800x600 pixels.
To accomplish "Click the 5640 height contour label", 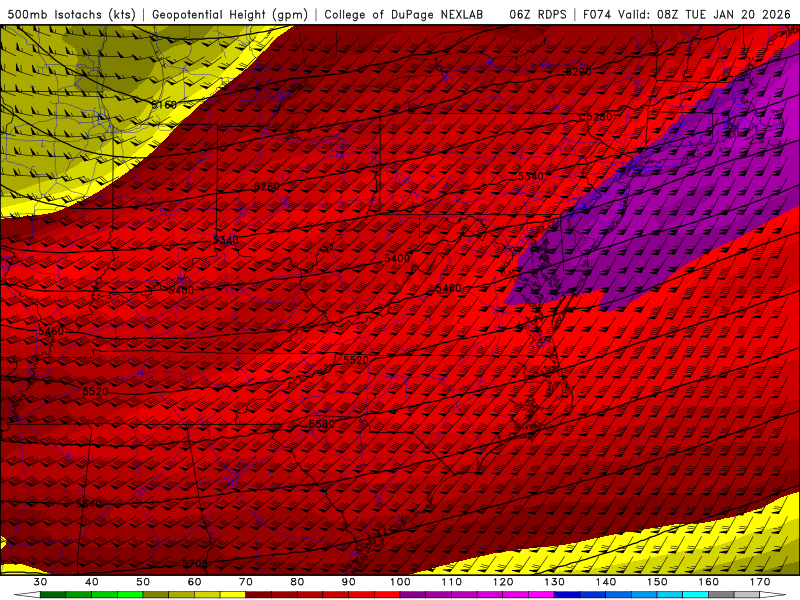I will pyautogui.click(x=89, y=504).
